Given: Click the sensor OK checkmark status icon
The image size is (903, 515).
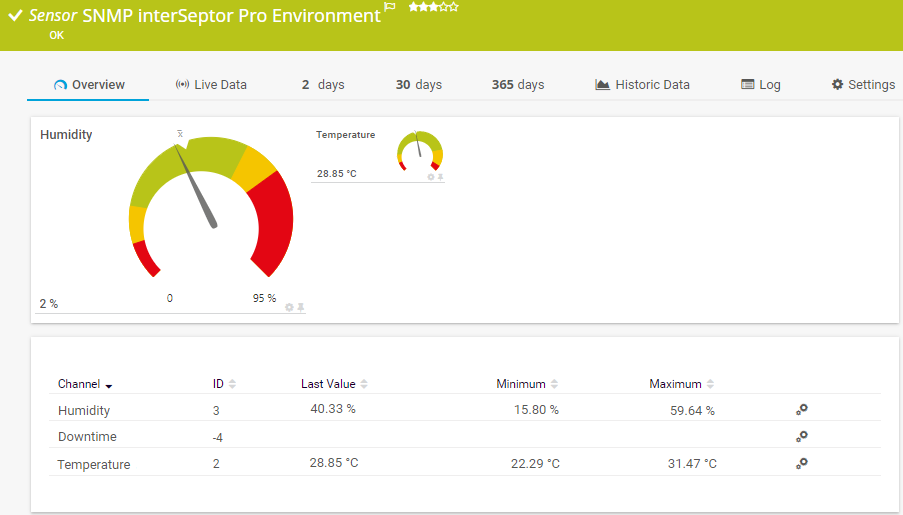Looking at the screenshot, I should point(15,15).
